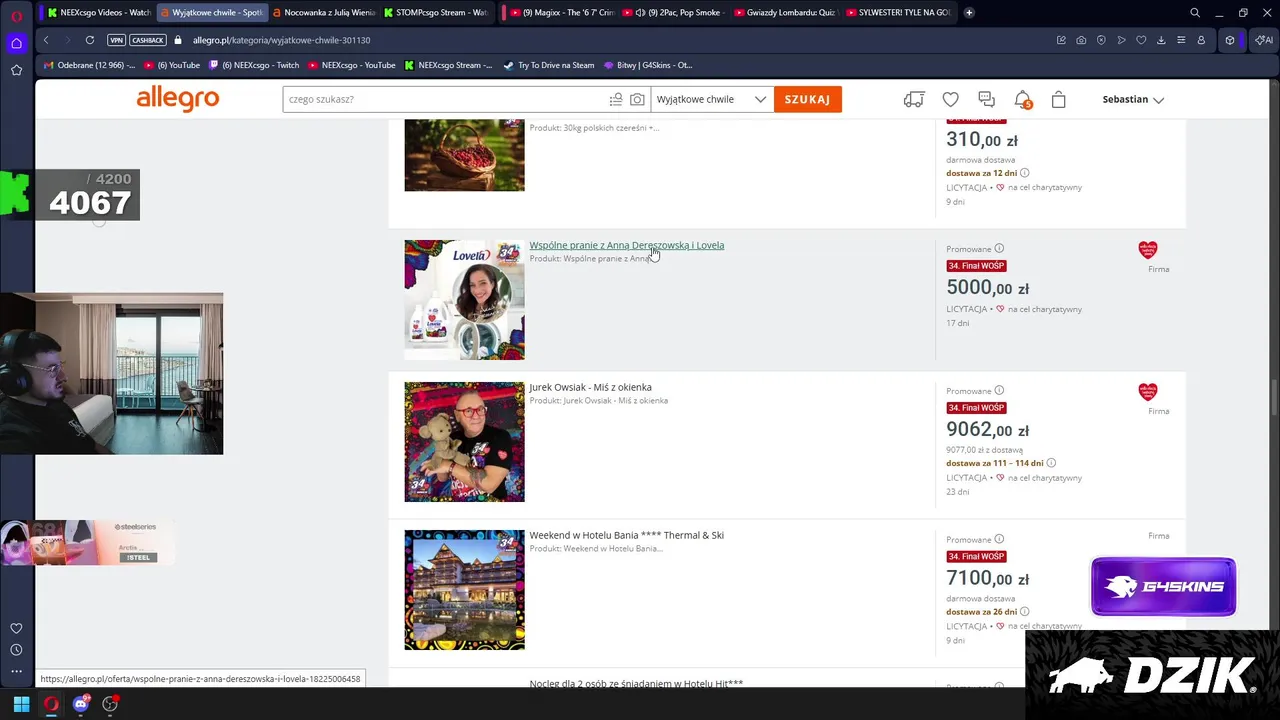Open the search tabs magnifier icon

1195,13
